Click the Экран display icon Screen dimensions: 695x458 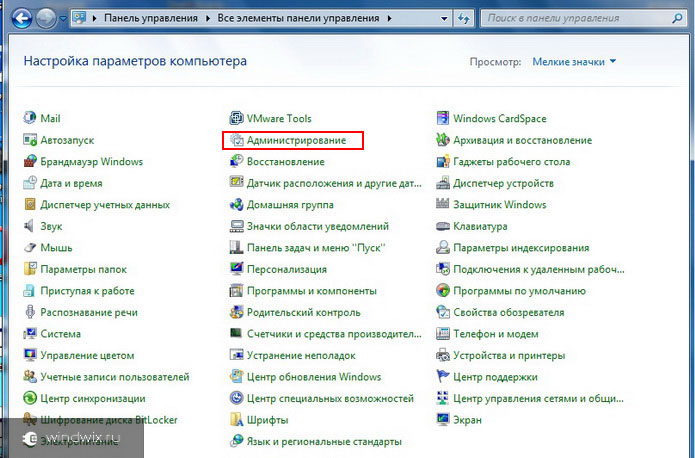(x=443, y=419)
